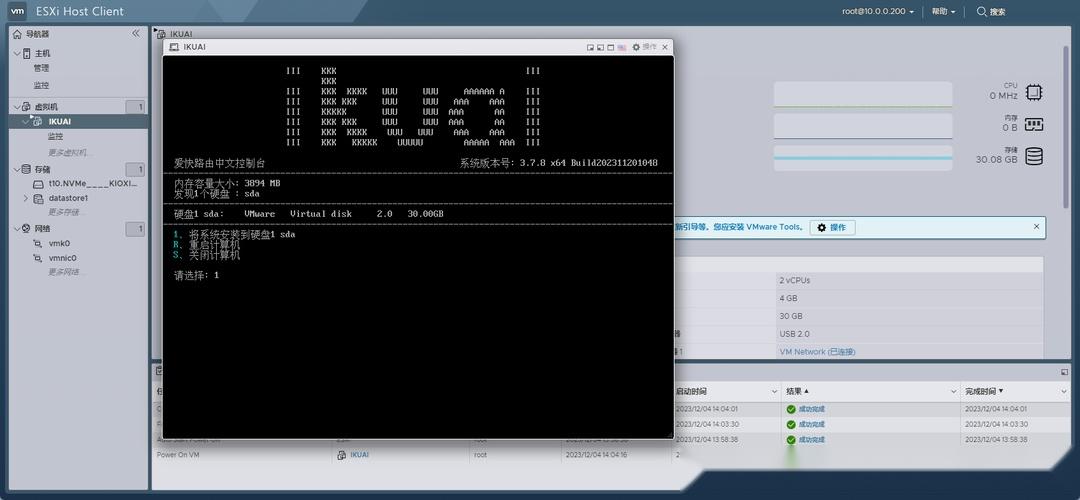
Task: Click second console window layout icon
Action: tap(601, 48)
